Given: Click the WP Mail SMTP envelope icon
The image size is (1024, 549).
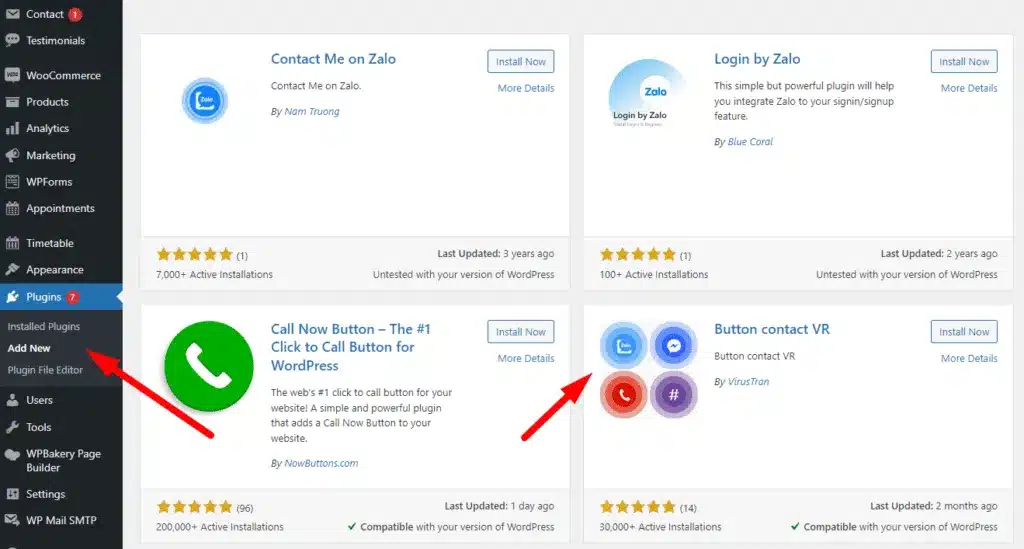Looking at the screenshot, I should pyautogui.click(x=12, y=520).
